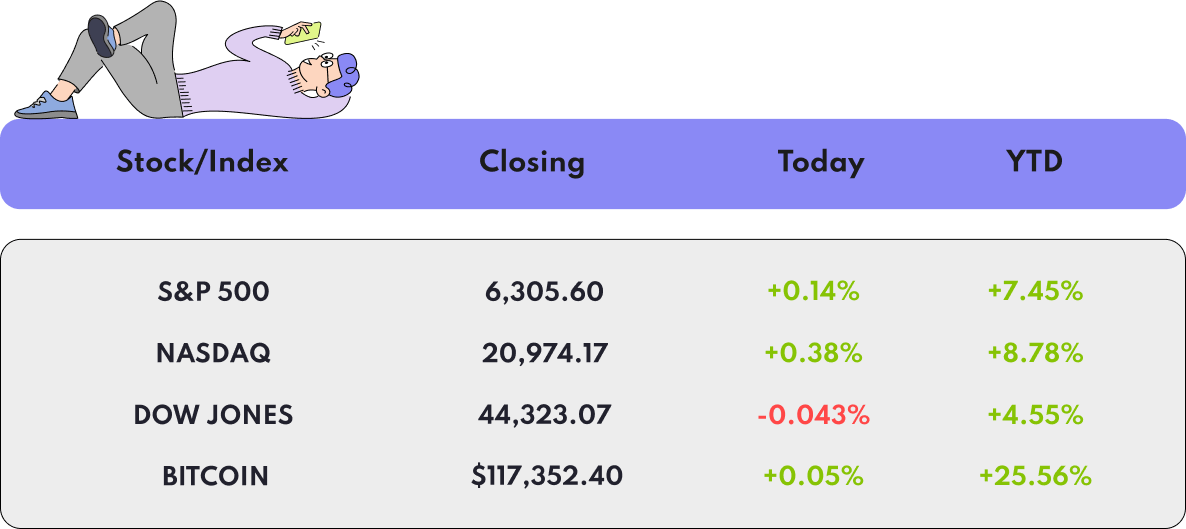The height and width of the screenshot is (529, 1186).
Task: Click the green phone in the illustration
Action: click(303, 33)
